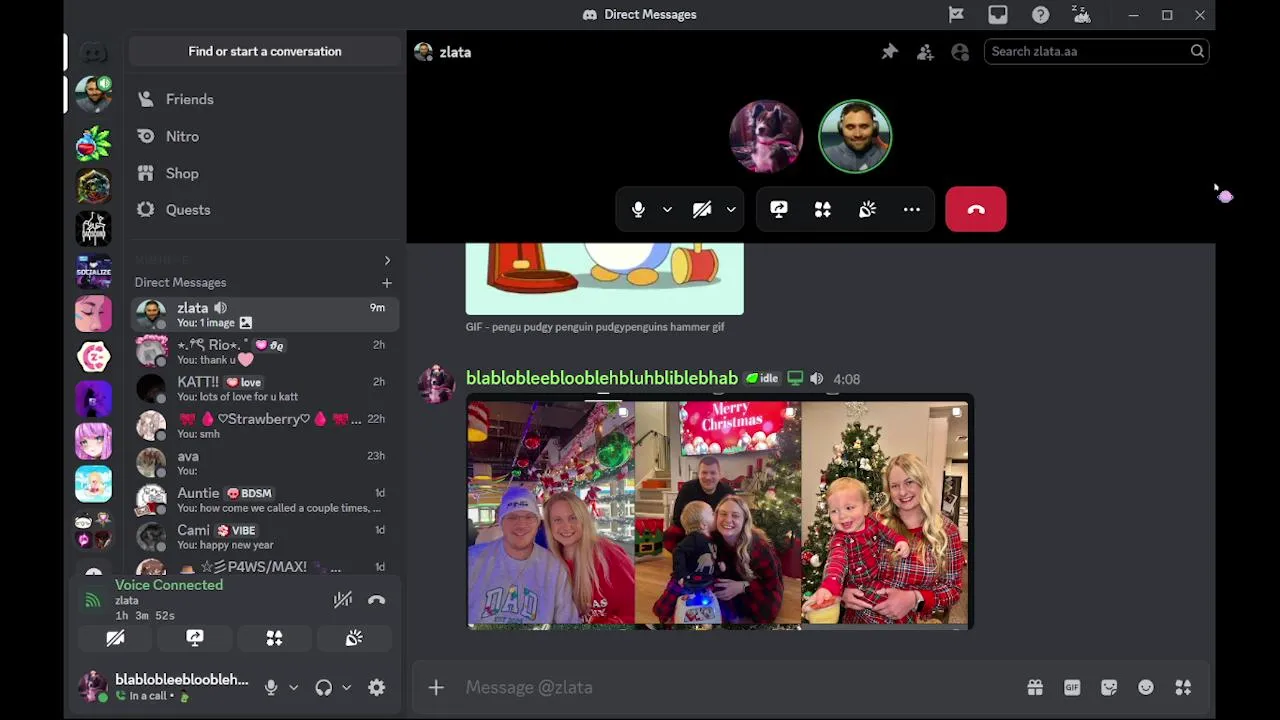
Task: Open activities from voice panel
Action: (x=274, y=638)
